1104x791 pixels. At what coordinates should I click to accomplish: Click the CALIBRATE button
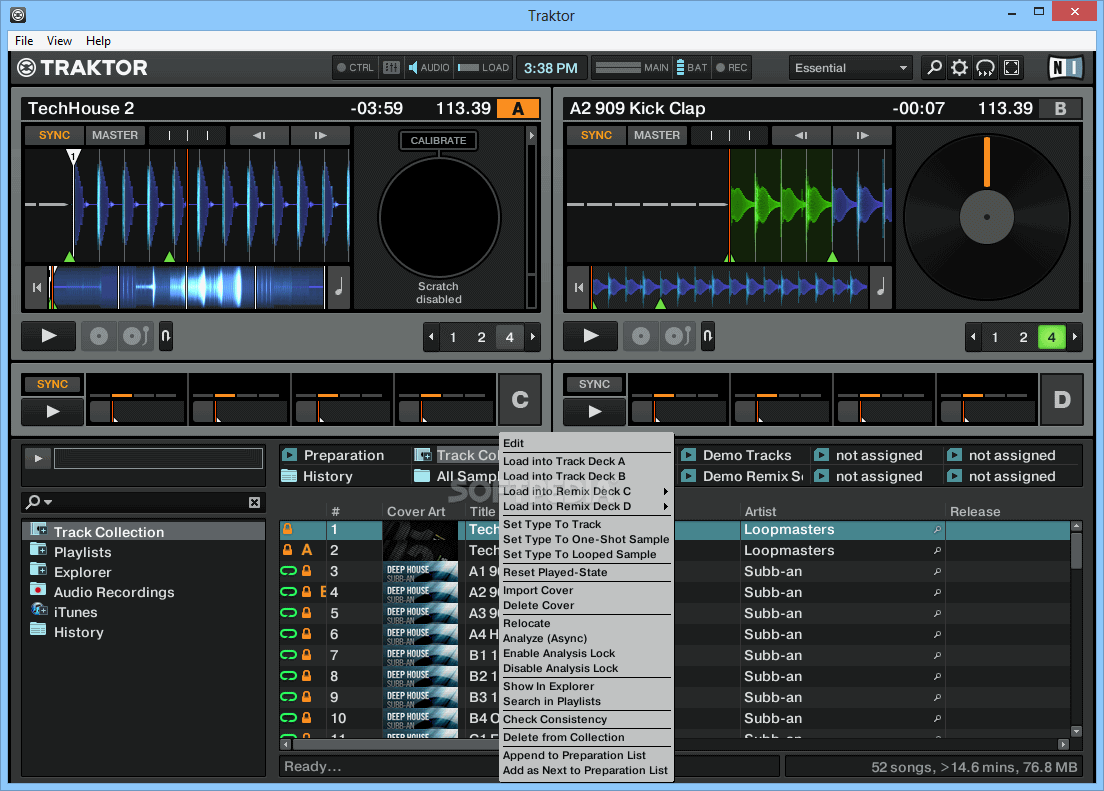[x=438, y=140]
